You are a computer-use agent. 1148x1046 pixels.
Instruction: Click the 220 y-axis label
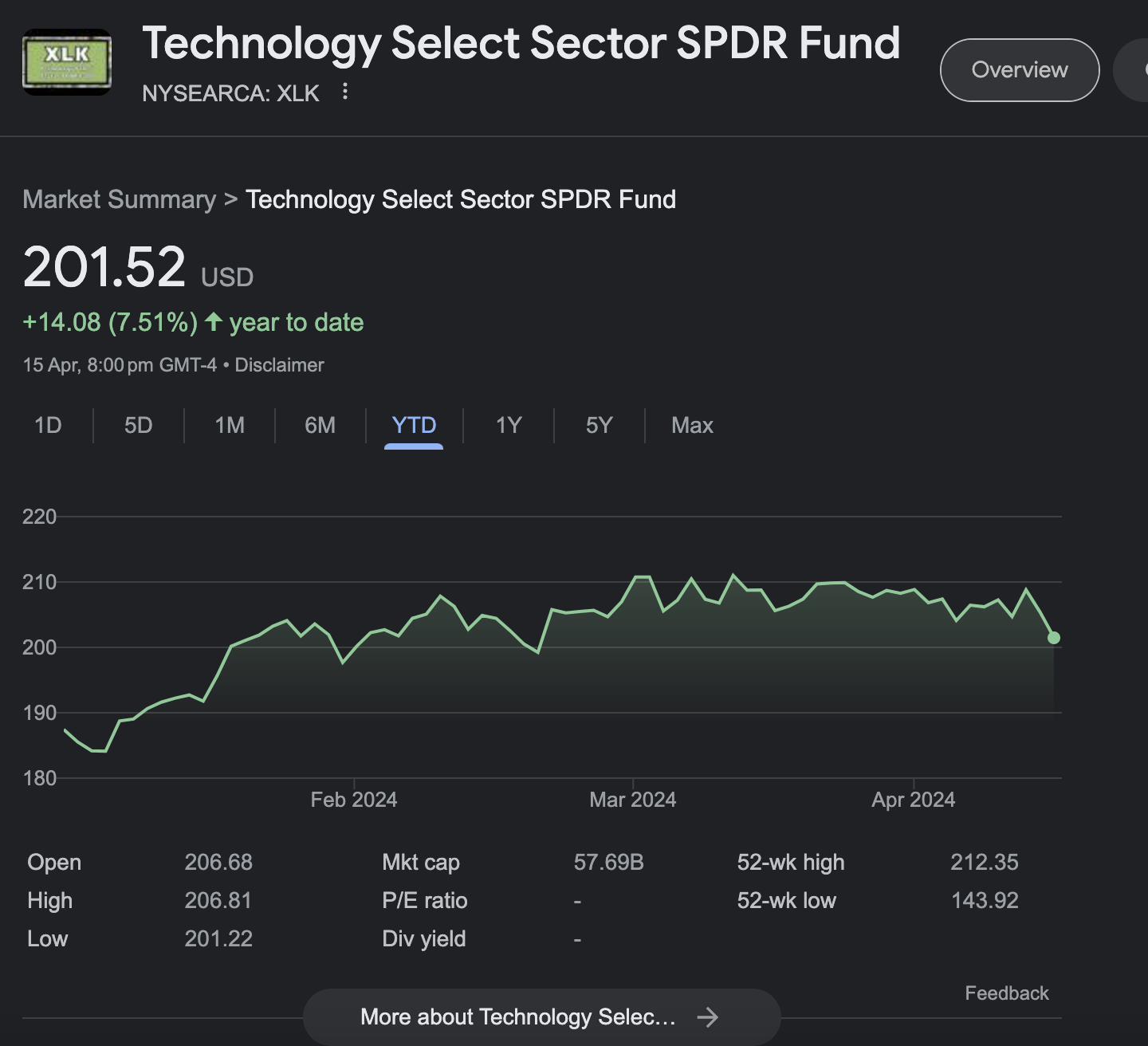pyautogui.click(x=40, y=517)
